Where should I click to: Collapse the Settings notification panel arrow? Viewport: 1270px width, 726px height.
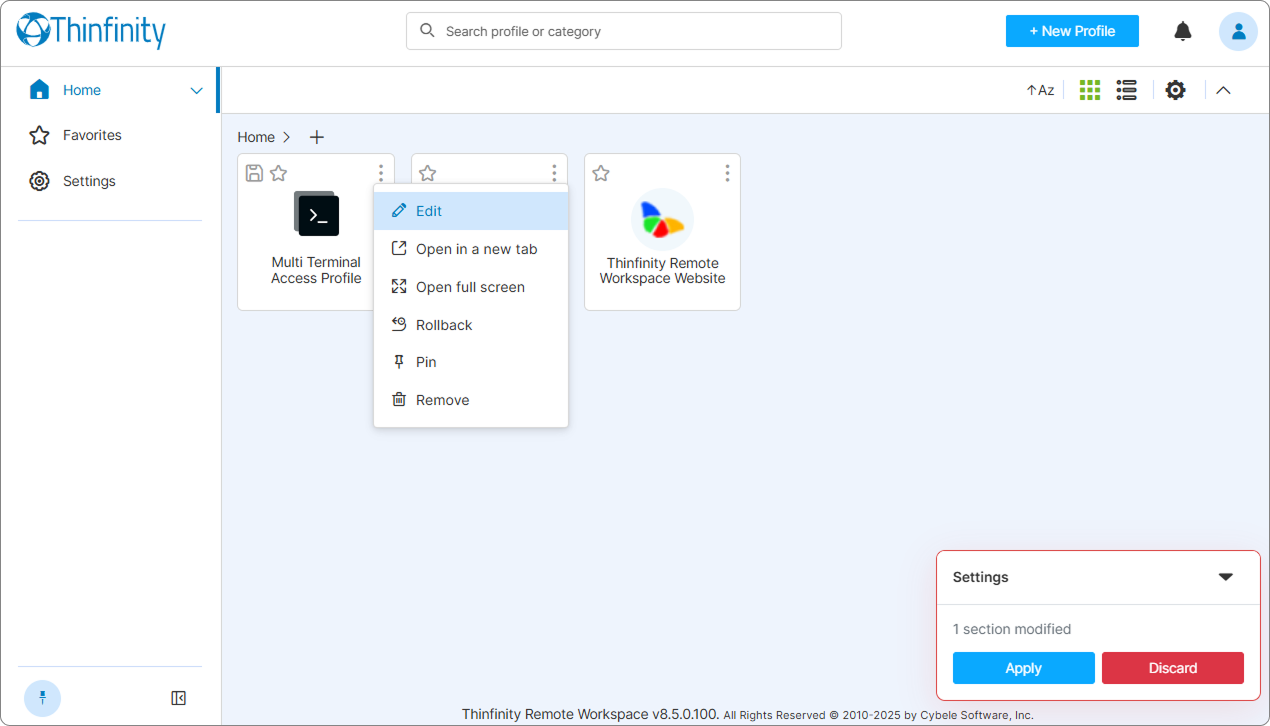click(x=1226, y=577)
